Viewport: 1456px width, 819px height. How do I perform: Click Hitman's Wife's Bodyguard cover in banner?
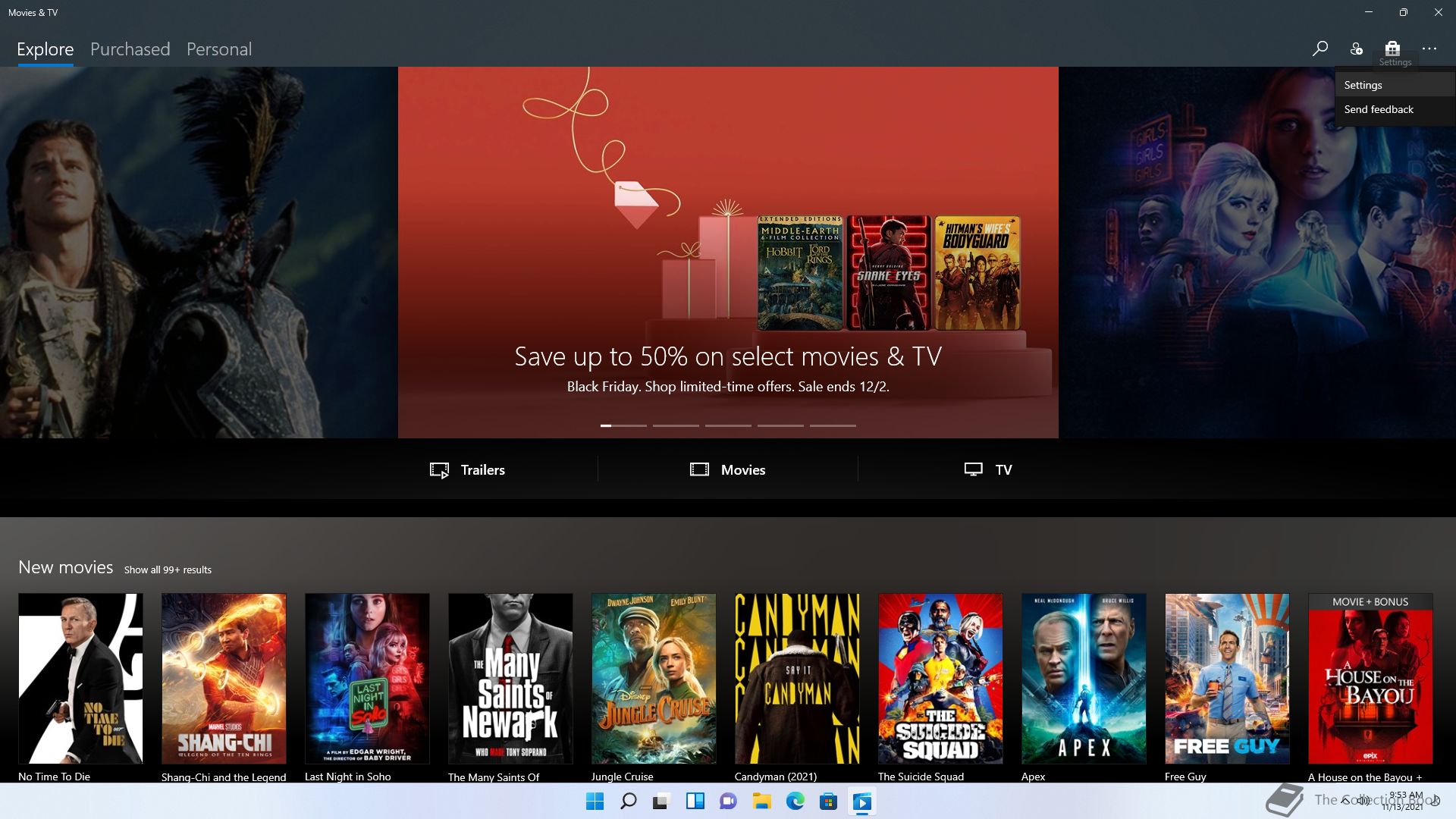click(977, 273)
